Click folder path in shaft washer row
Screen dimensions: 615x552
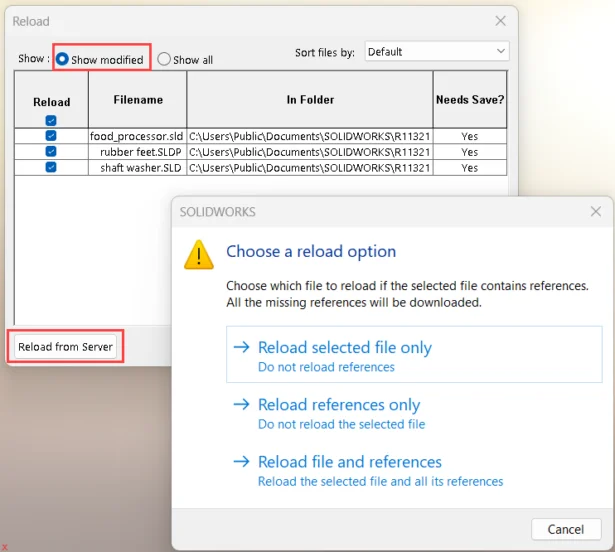tap(310, 168)
